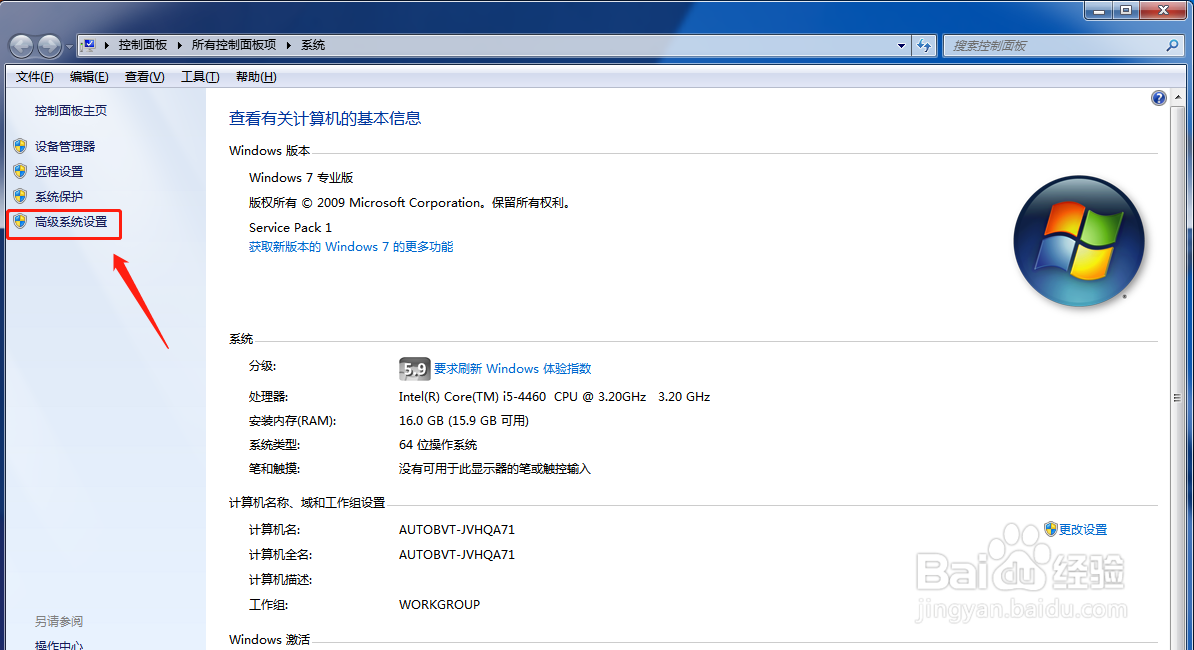Viewport: 1194px width, 650px height.
Task: Click the Service Pack 1 text
Action: [290, 228]
